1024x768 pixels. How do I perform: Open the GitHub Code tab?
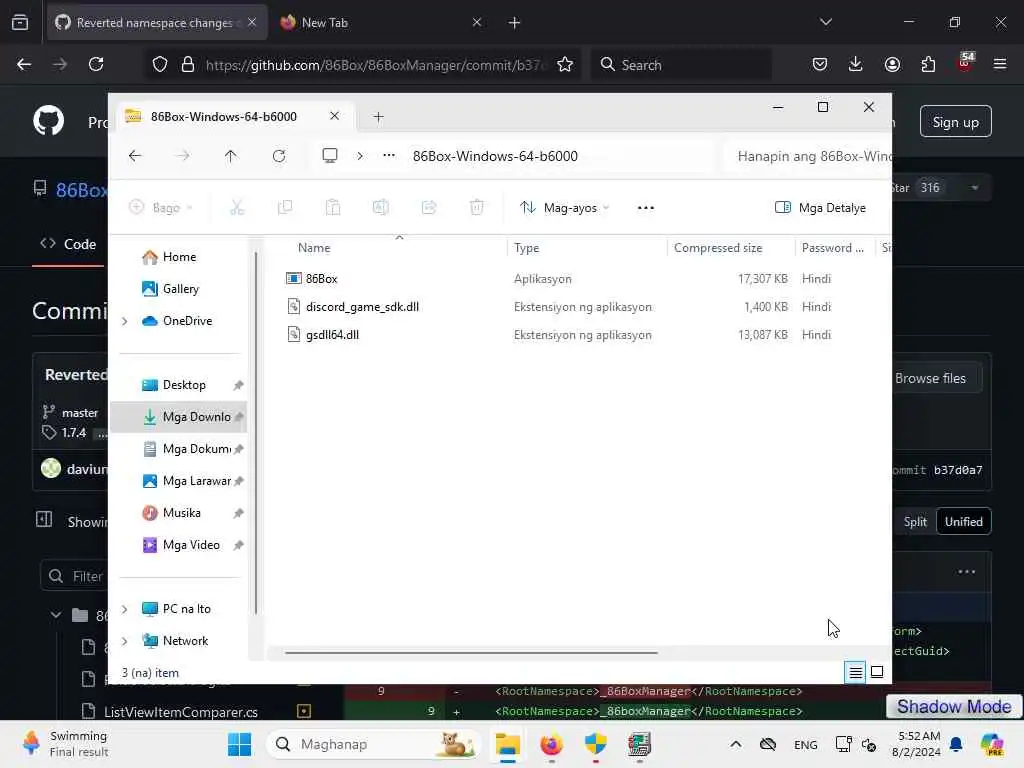tap(69, 244)
